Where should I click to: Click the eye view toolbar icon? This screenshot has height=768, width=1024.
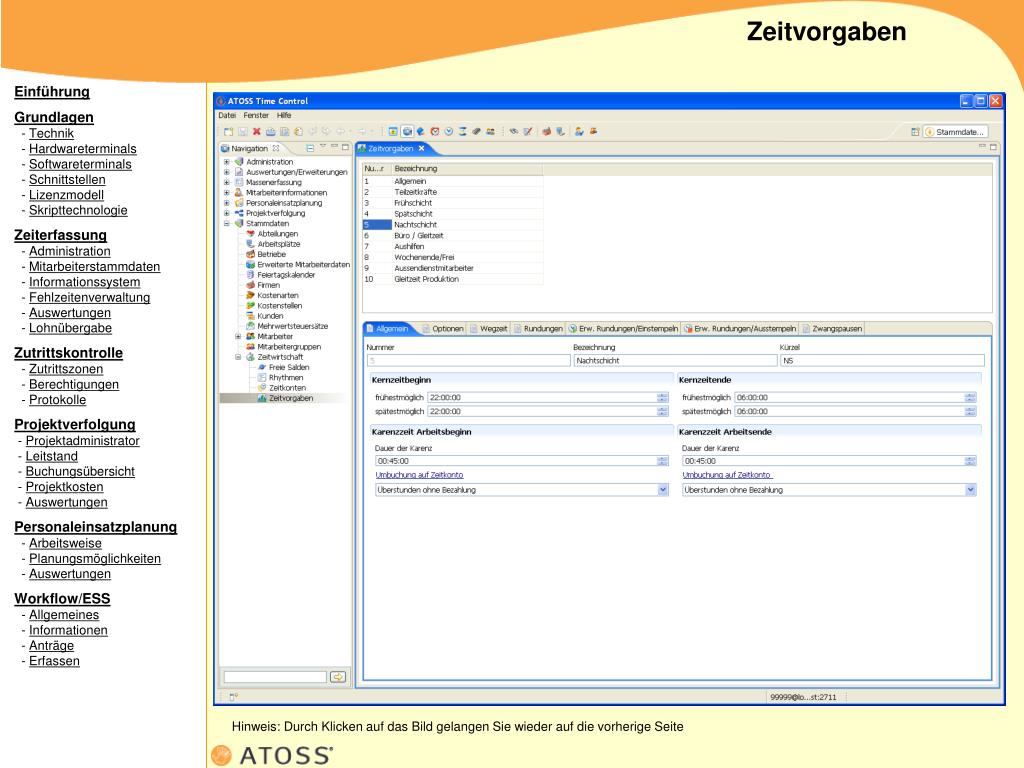click(514, 132)
